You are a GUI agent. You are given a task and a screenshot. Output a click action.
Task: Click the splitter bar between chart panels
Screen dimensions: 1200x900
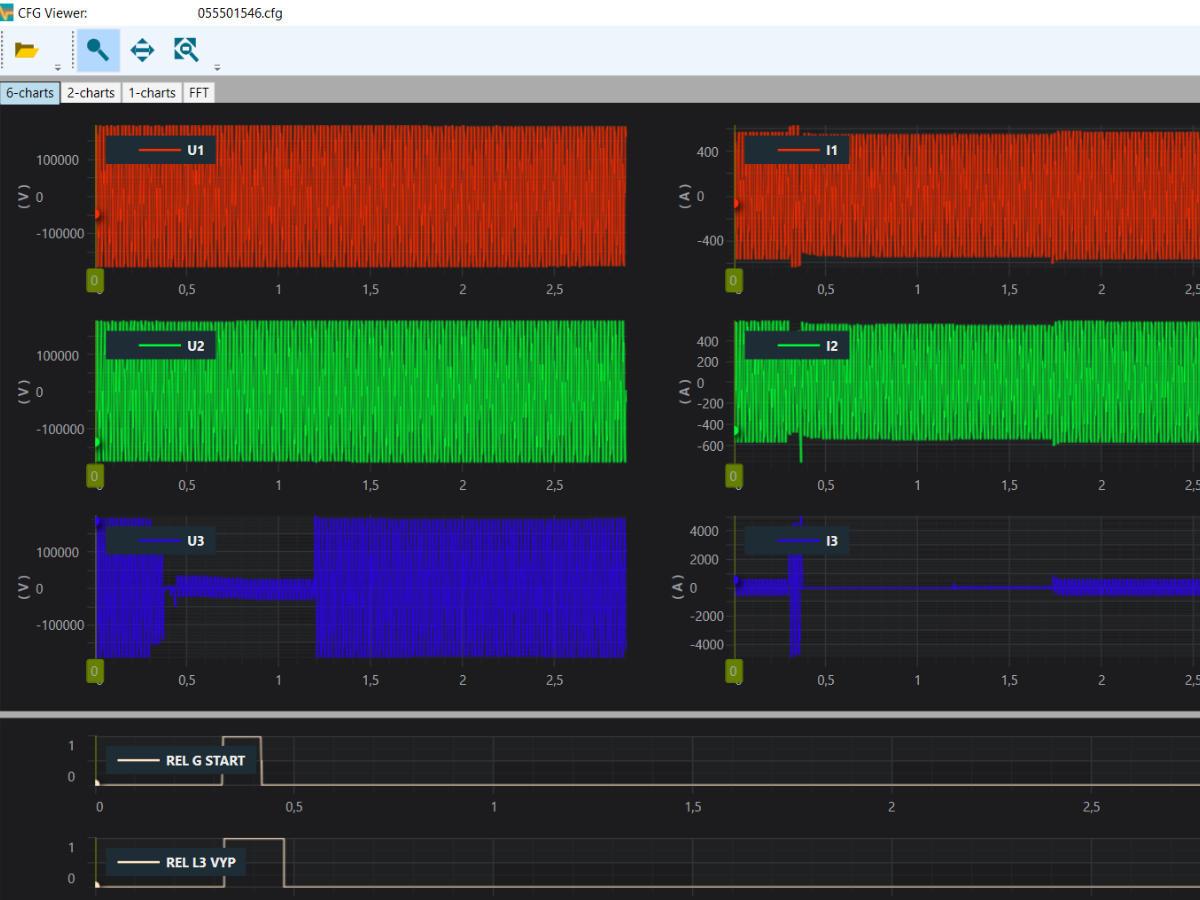click(600, 712)
